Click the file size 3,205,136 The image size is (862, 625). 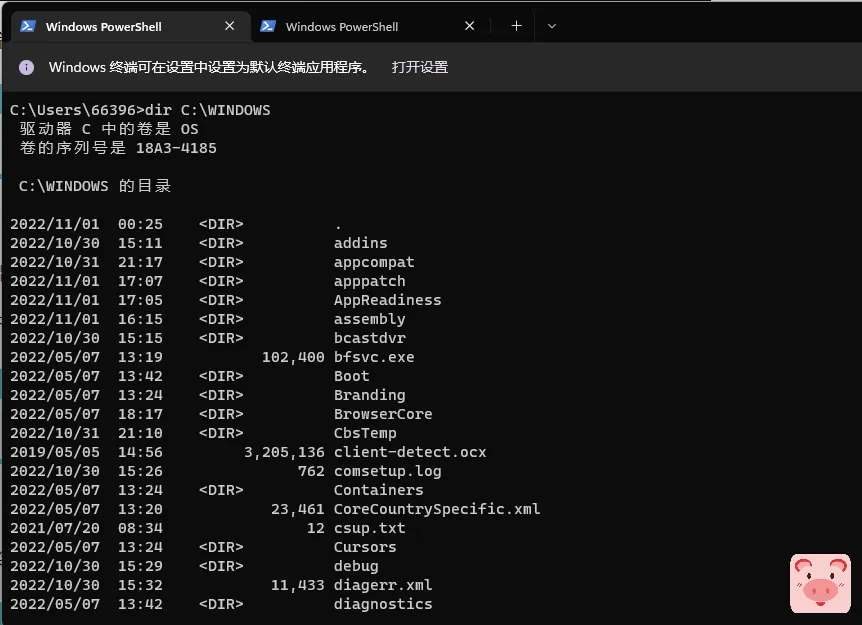pos(284,452)
